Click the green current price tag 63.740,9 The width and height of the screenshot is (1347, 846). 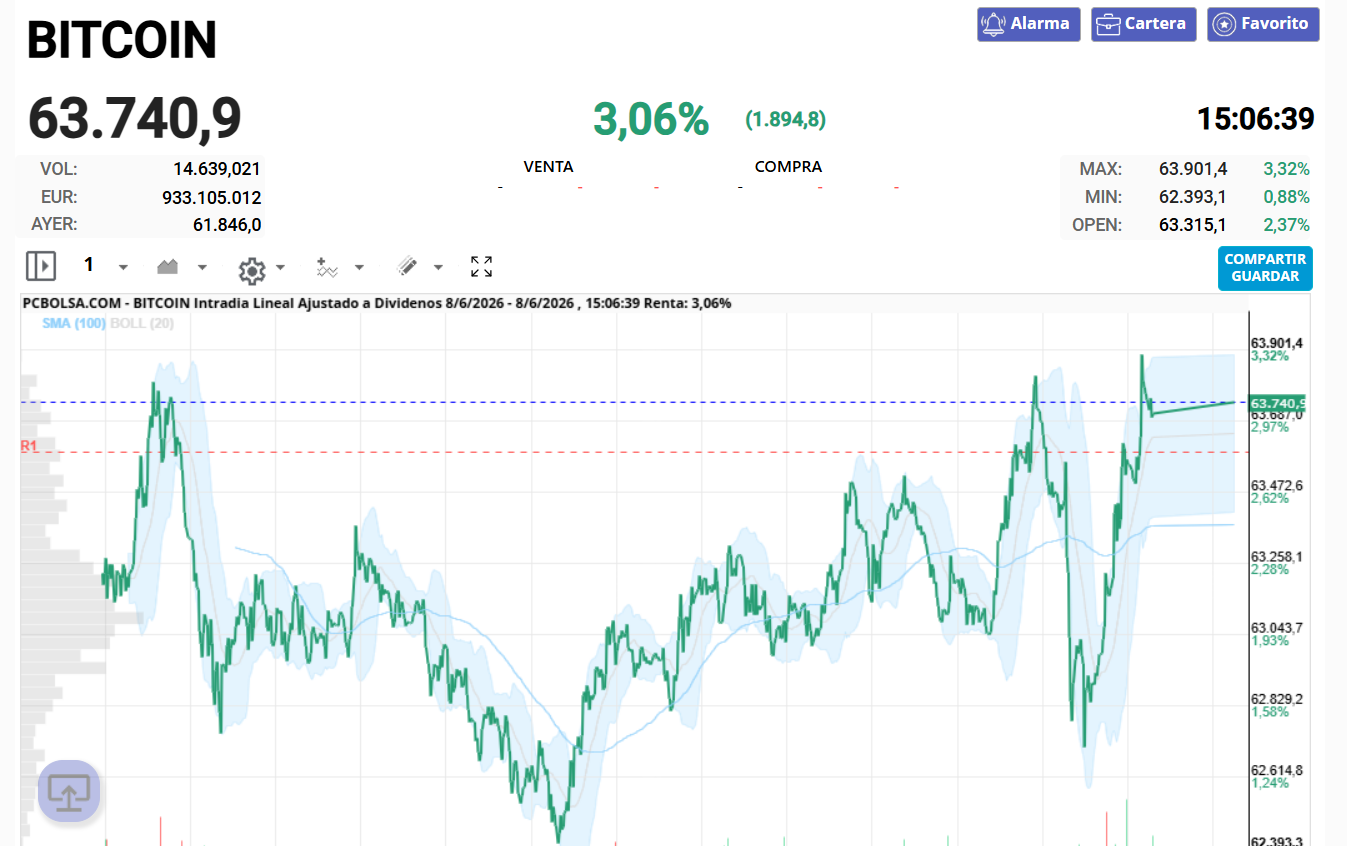1277,403
